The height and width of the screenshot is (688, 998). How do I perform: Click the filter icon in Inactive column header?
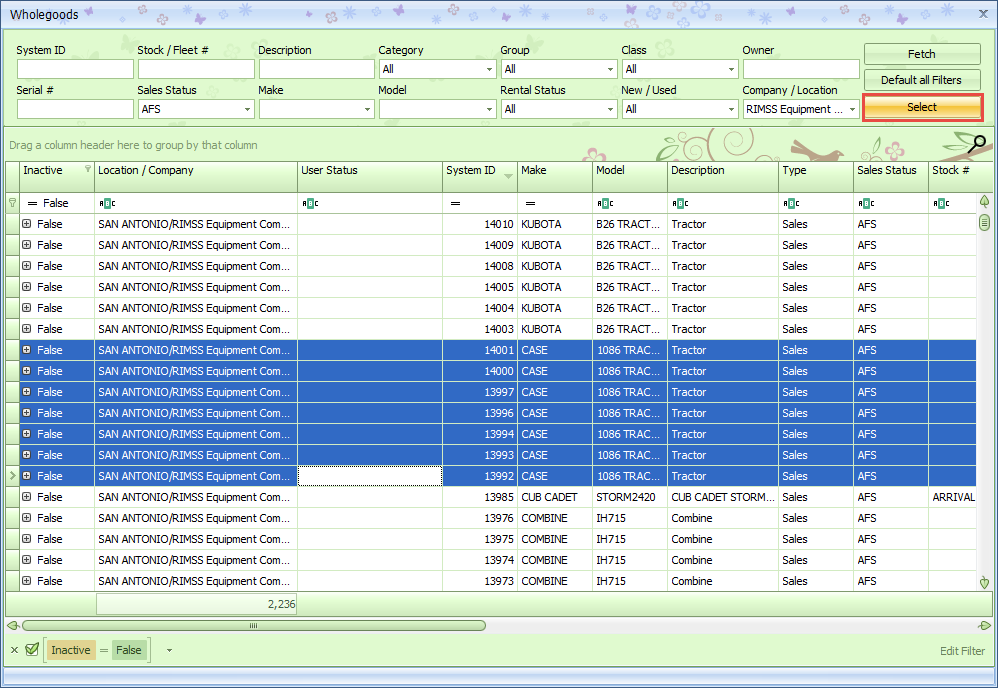(87, 170)
